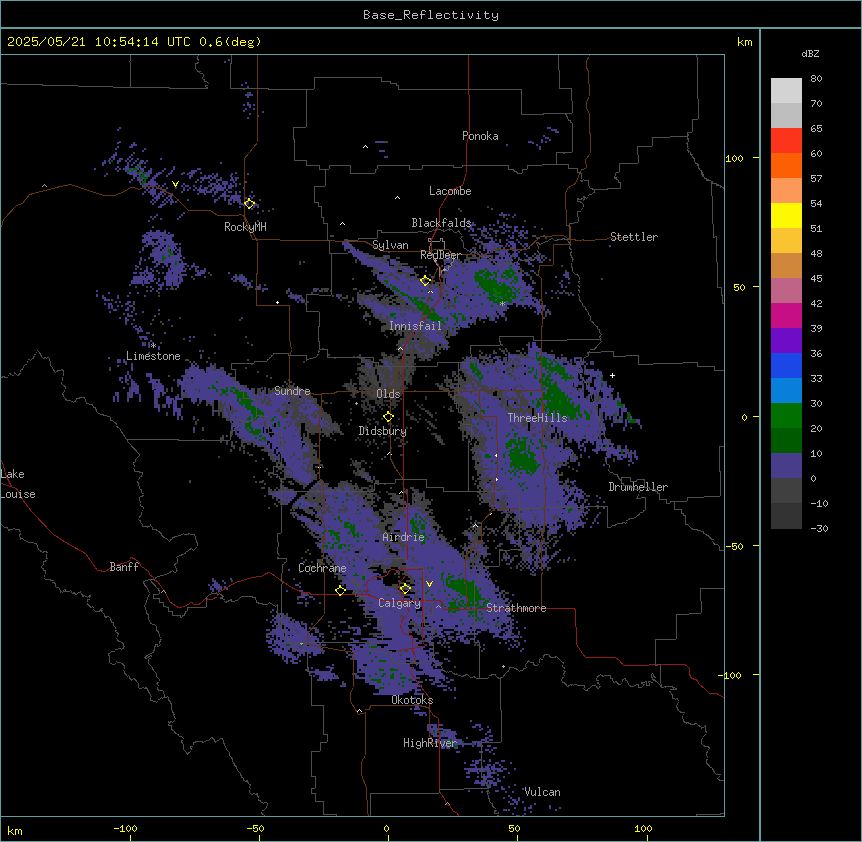The image size is (862, 842).
Task: Click the white plus marker north of Drumheller
Action: tap(612, 375)
